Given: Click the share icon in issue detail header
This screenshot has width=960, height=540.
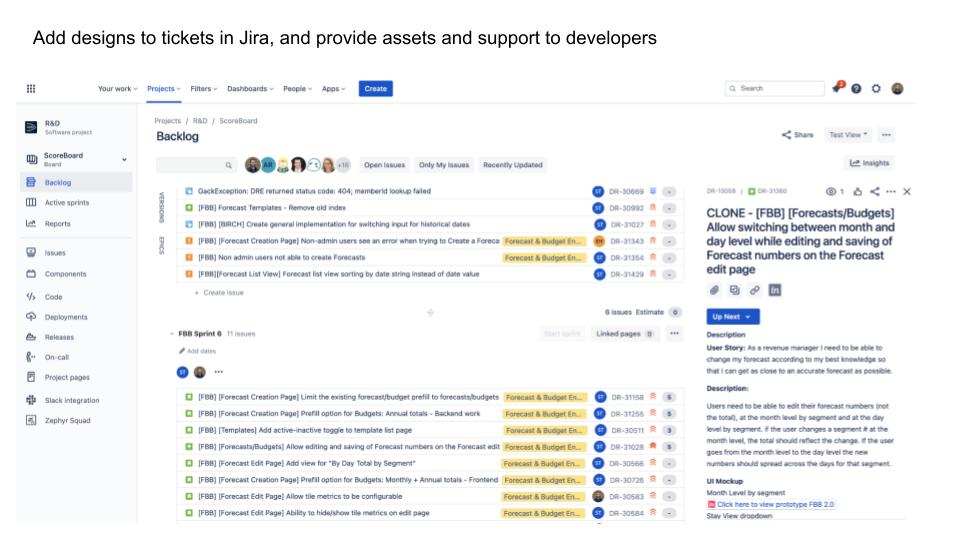Looking at the screenshot, I should pos(874,191).
